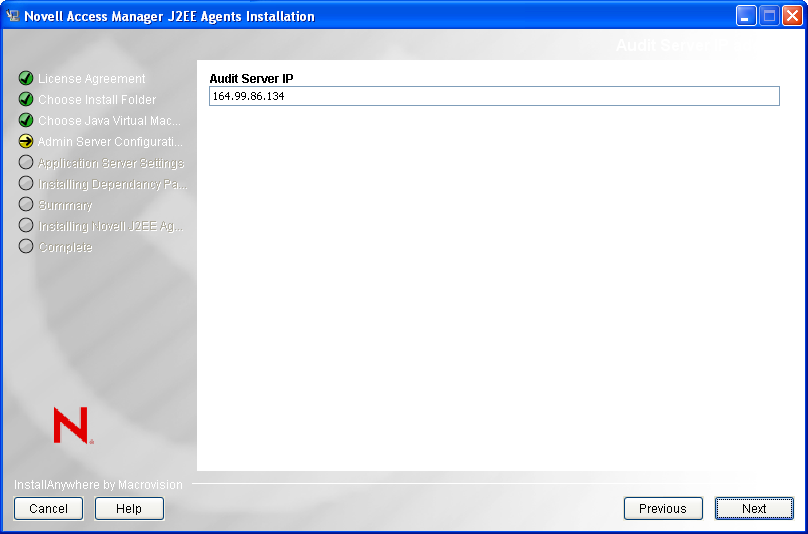Click the gray circle beside Installing Novell J2EE Agents
Image resolution: width=808 pixels, height=534 pixels.
(26, 225)
